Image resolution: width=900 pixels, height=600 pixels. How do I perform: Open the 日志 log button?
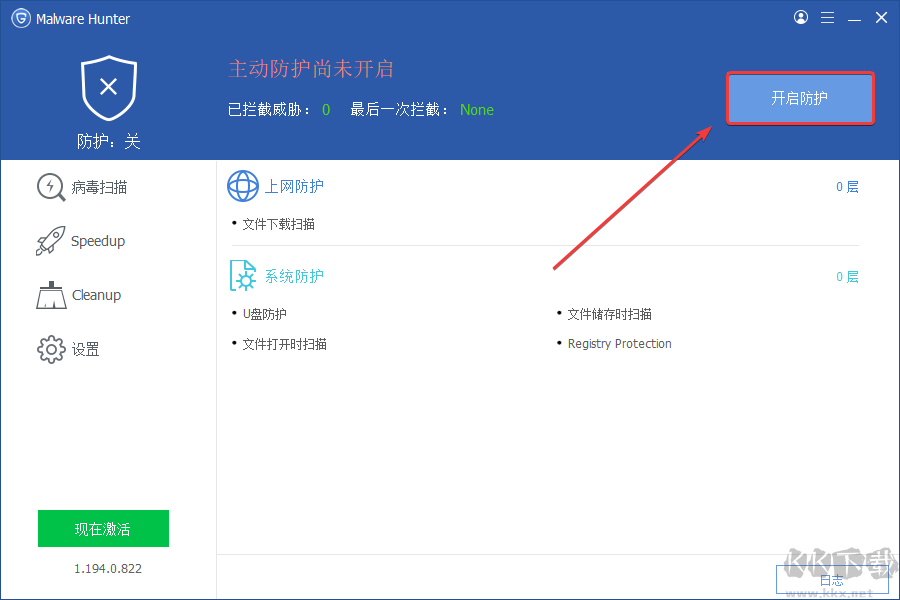click(832, 579)
